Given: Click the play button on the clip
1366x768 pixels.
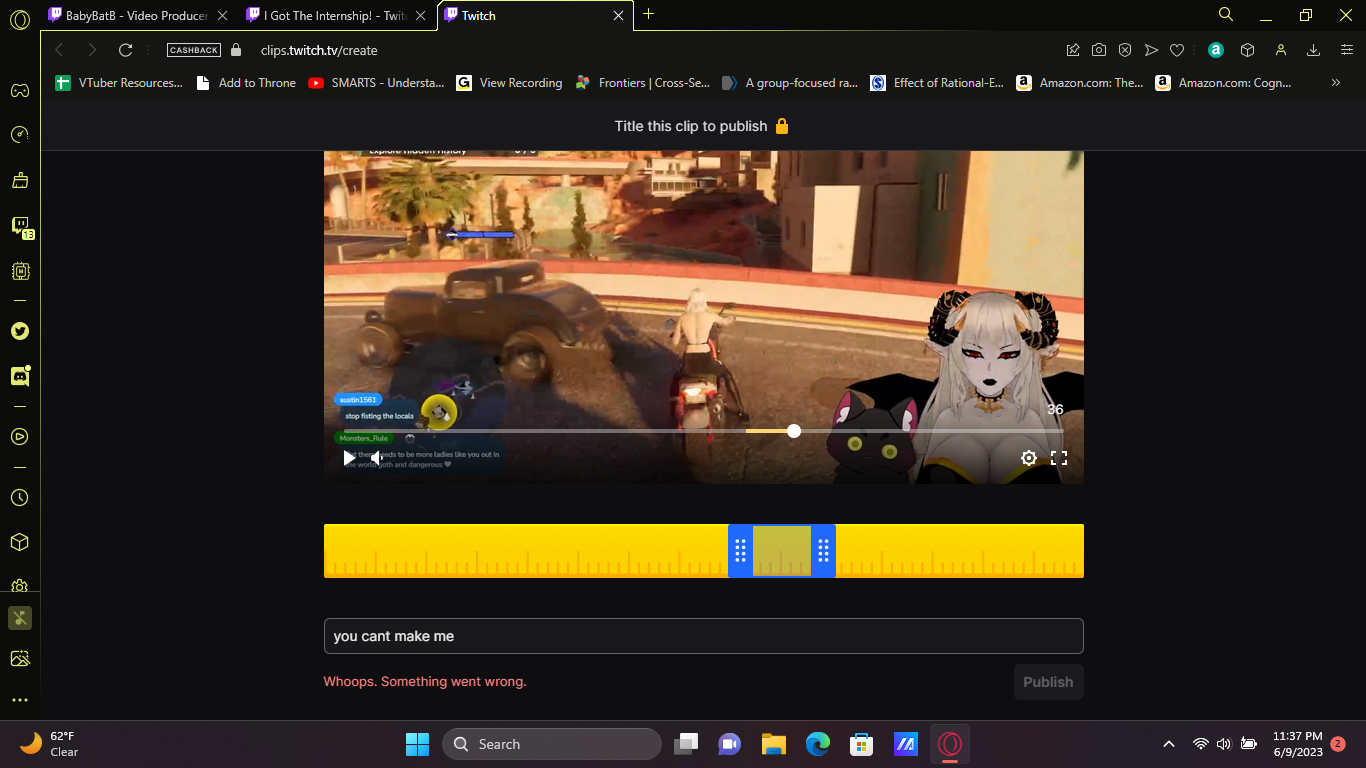Looking at the screenshot, I should tap(349, 458).
